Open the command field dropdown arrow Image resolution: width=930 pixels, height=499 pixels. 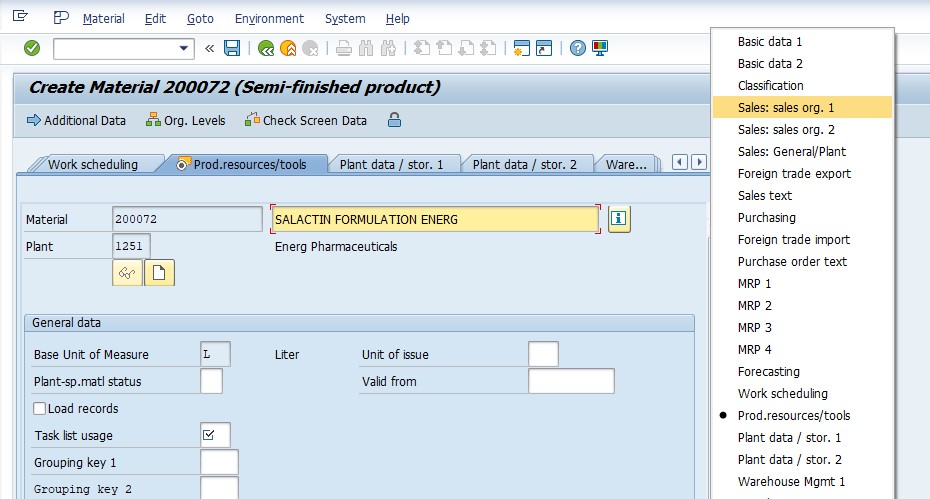coord(184,49)
